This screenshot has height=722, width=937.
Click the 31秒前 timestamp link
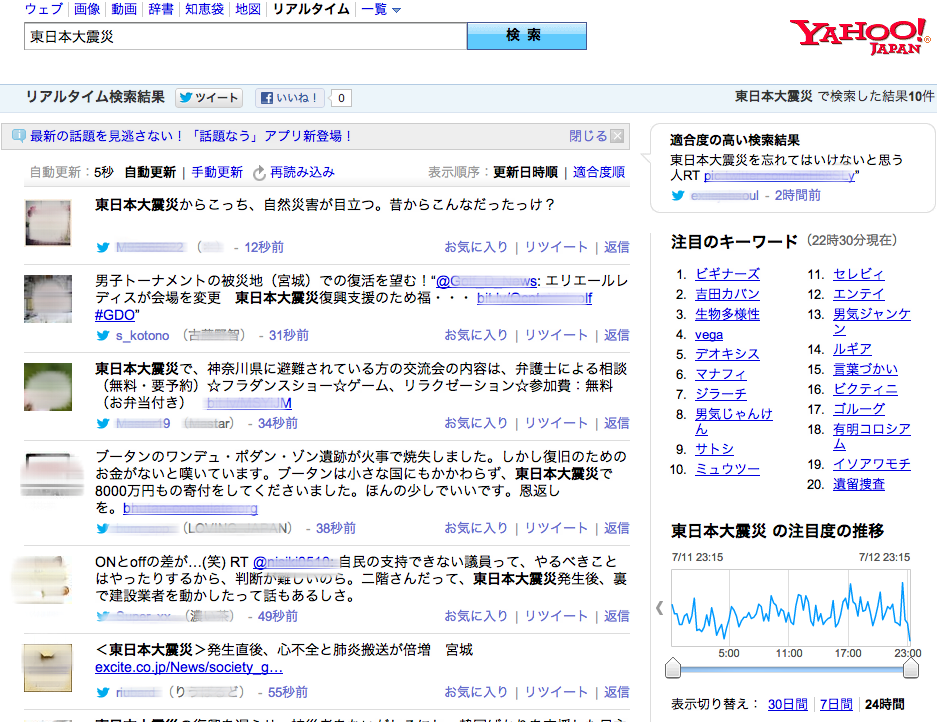tap(289, 336)
